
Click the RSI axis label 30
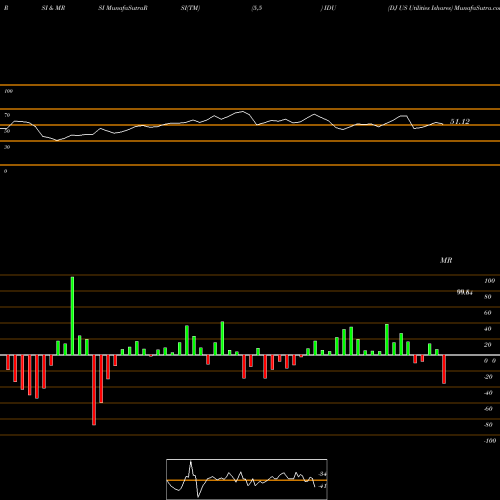coord(7,147)
